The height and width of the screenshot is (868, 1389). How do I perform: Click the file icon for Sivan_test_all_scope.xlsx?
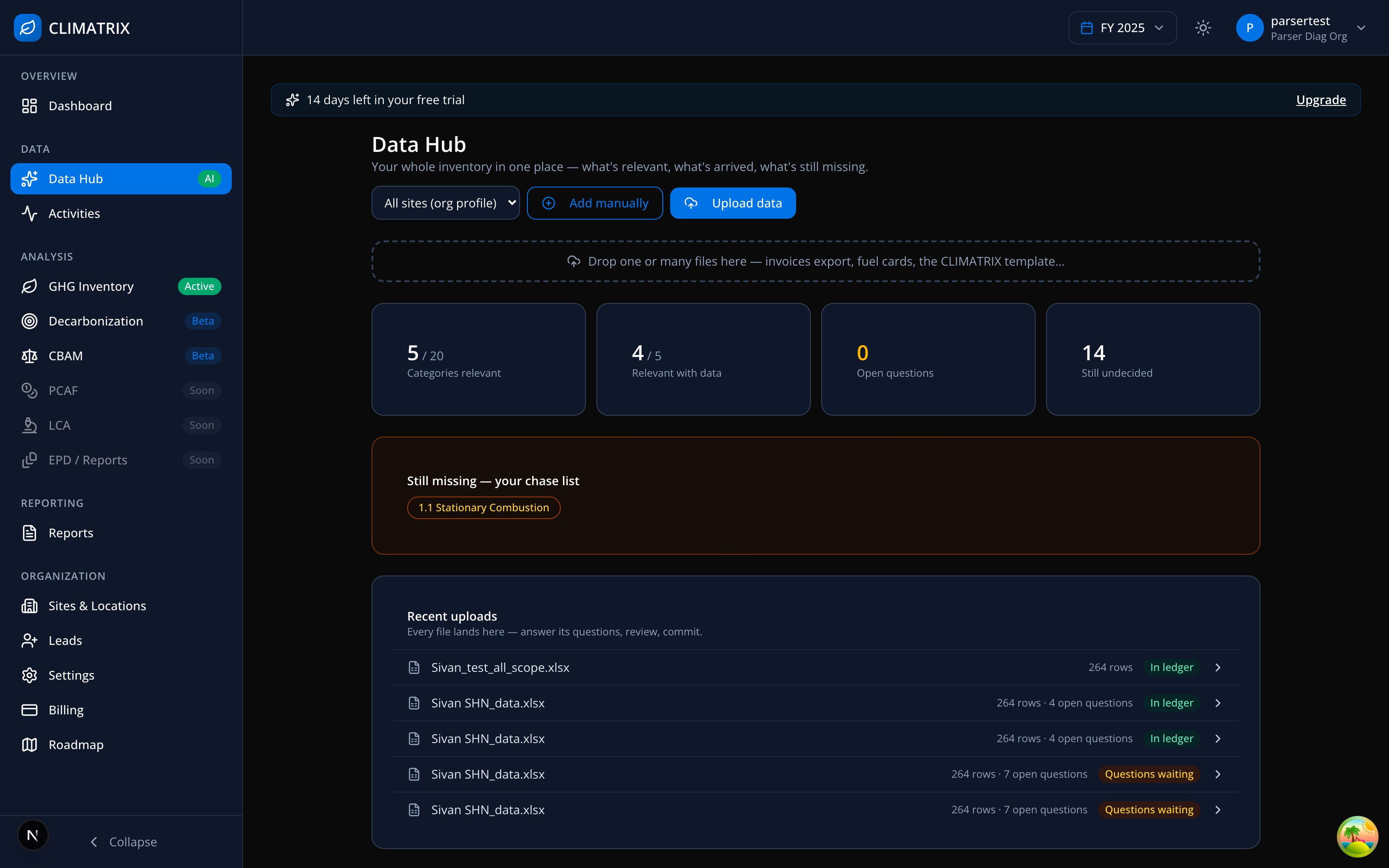(414, 667)
